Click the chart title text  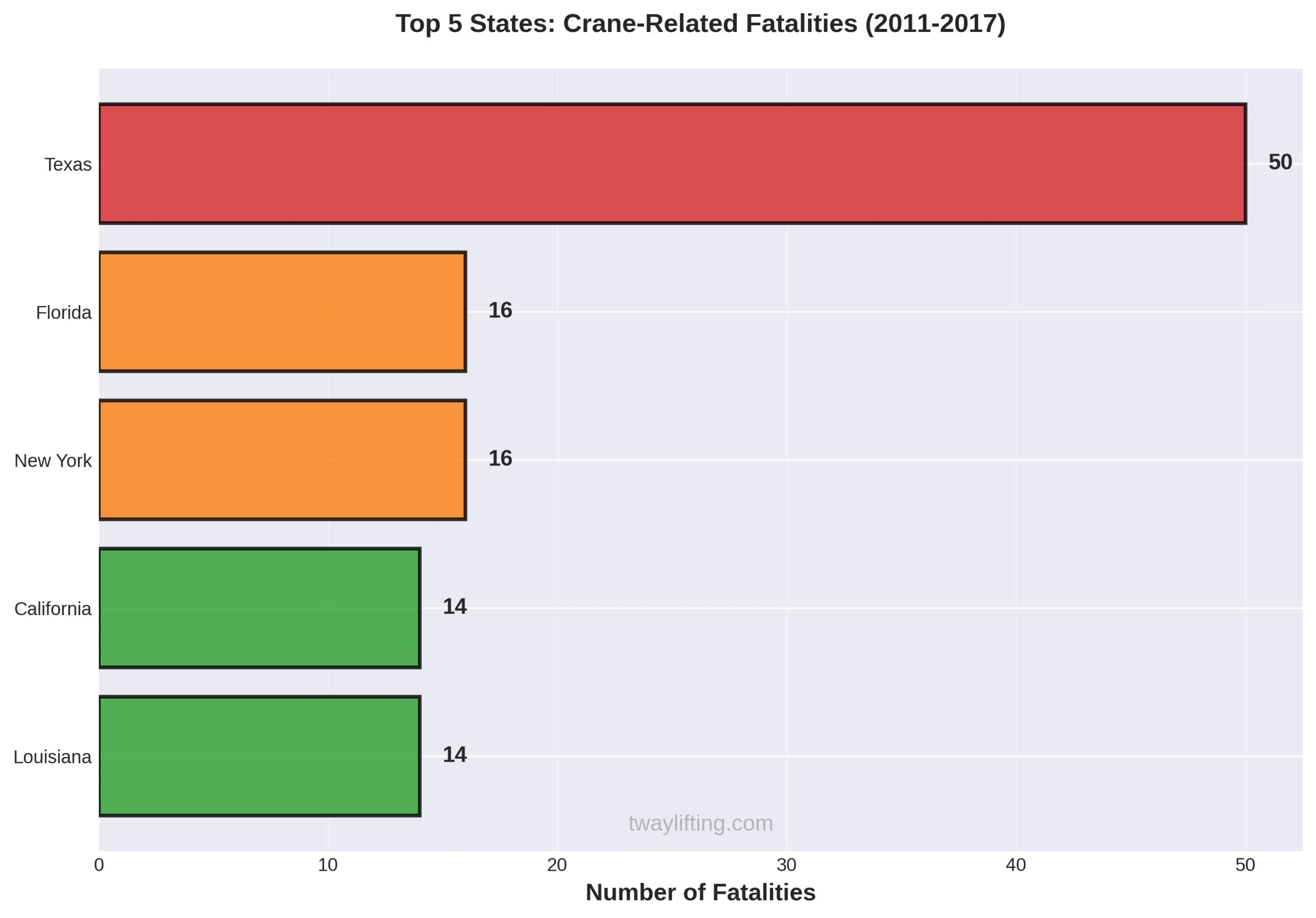701,24
